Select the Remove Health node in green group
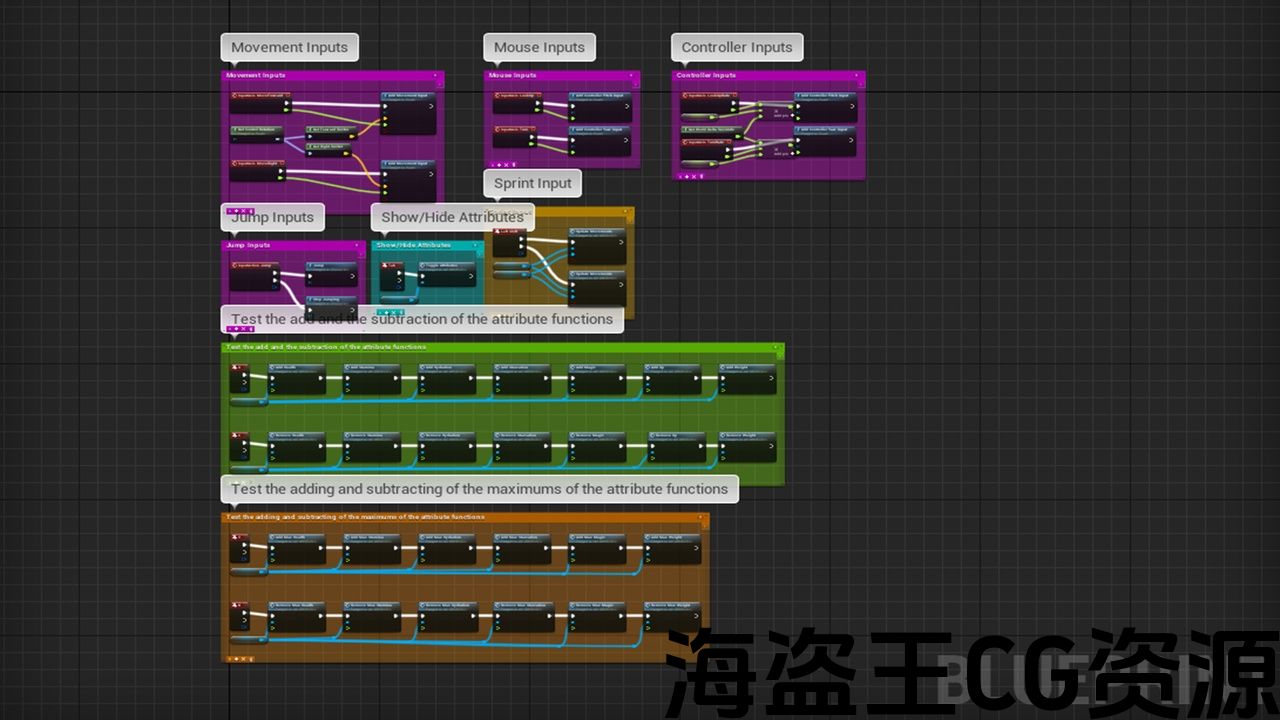Image resolution: width=1280 pixels, height=720 pixels. pyautogui.click(x=296, y=446)
